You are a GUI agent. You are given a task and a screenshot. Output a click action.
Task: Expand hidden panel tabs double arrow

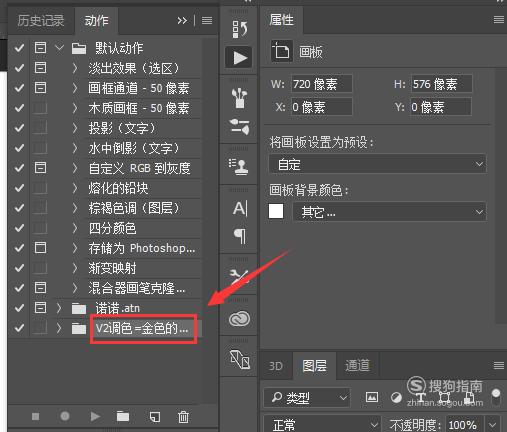tap(182, 21)
